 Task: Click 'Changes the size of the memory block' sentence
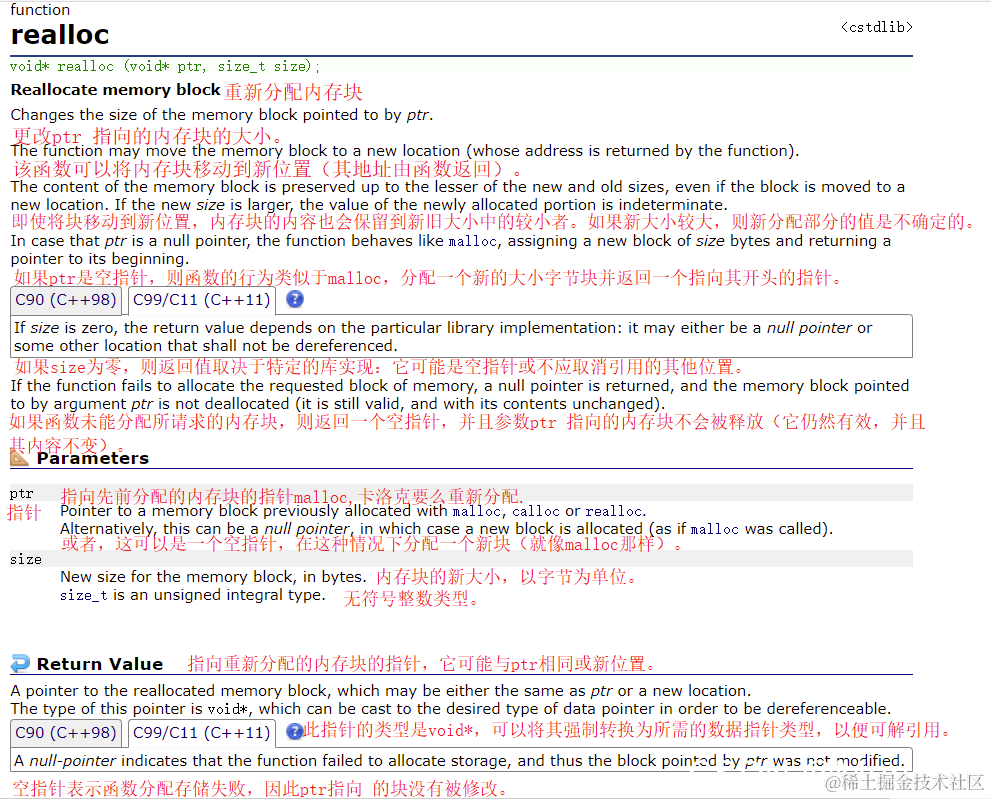coord(222,115)
